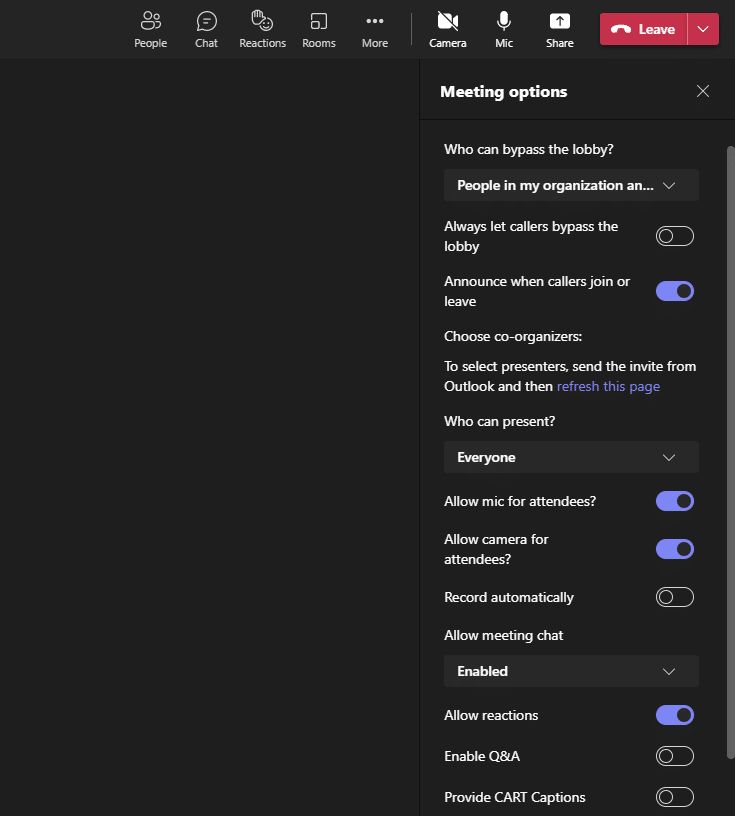Open the Who can bypass the lobby dropdown
The height and width of the screenshot is (816, 735).
[570, 185]
